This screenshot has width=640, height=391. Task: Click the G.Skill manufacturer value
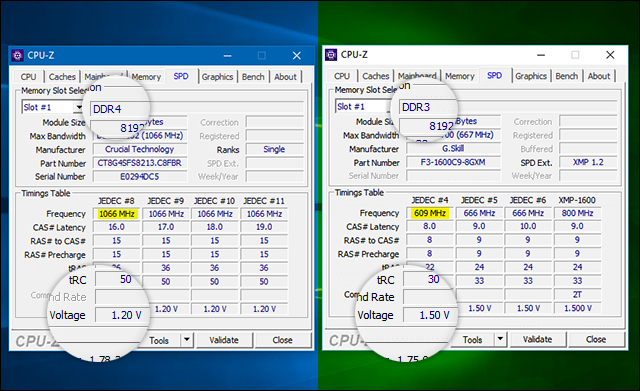click(x=453, y=149)
